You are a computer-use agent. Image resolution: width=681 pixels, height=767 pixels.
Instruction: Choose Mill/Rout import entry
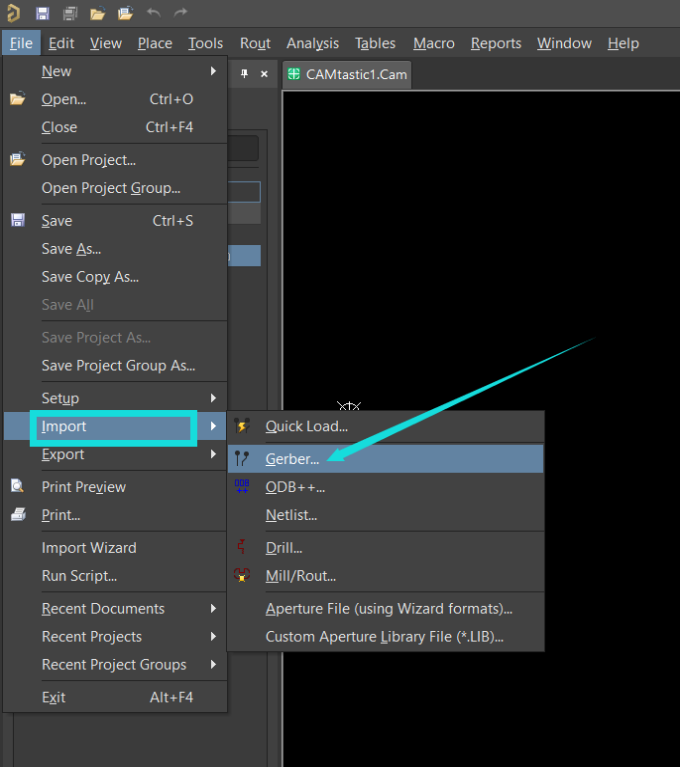coord(300,576)
